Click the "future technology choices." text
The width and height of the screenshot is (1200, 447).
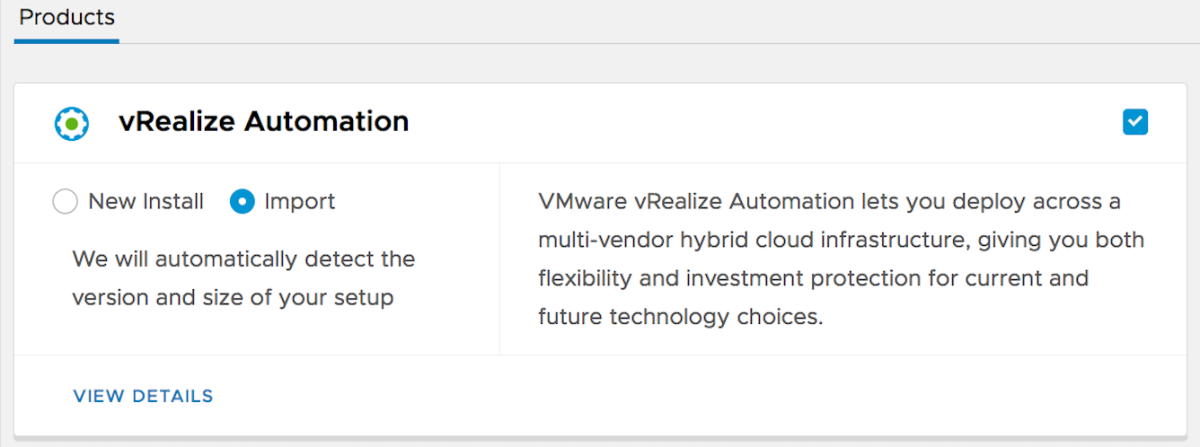pos(680,317)
